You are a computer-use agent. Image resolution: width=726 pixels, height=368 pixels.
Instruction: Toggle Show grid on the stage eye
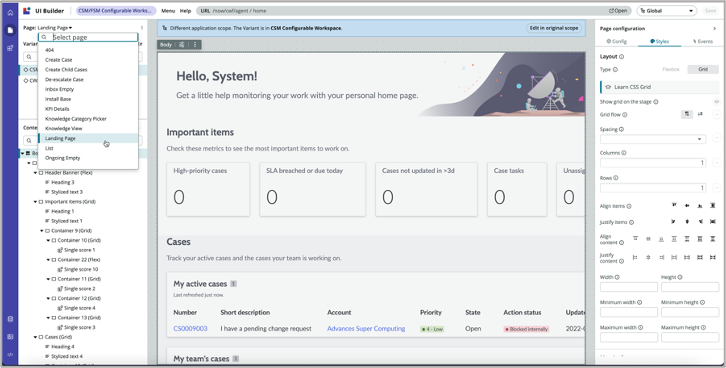point(716,102)
